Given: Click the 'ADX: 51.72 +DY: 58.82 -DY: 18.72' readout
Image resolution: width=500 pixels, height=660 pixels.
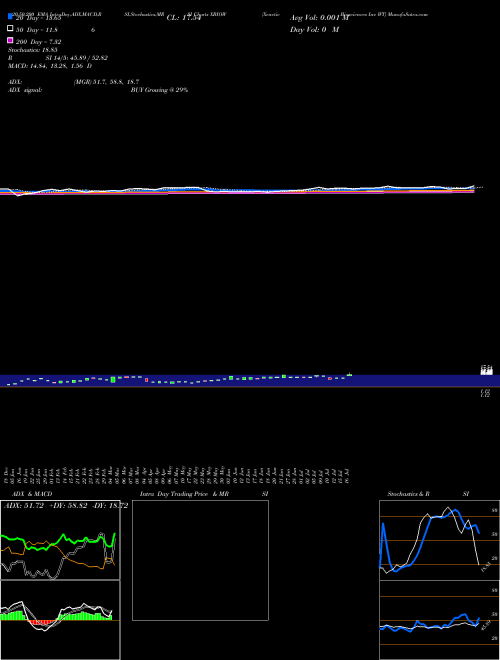Looking at the screenshot, I should 66,506.
